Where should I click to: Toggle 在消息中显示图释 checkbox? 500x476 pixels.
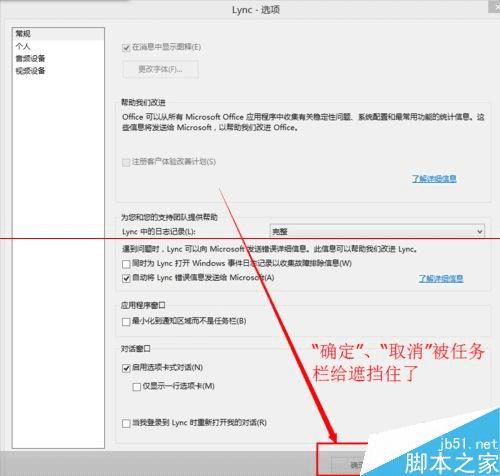click(x=126, y=48)
